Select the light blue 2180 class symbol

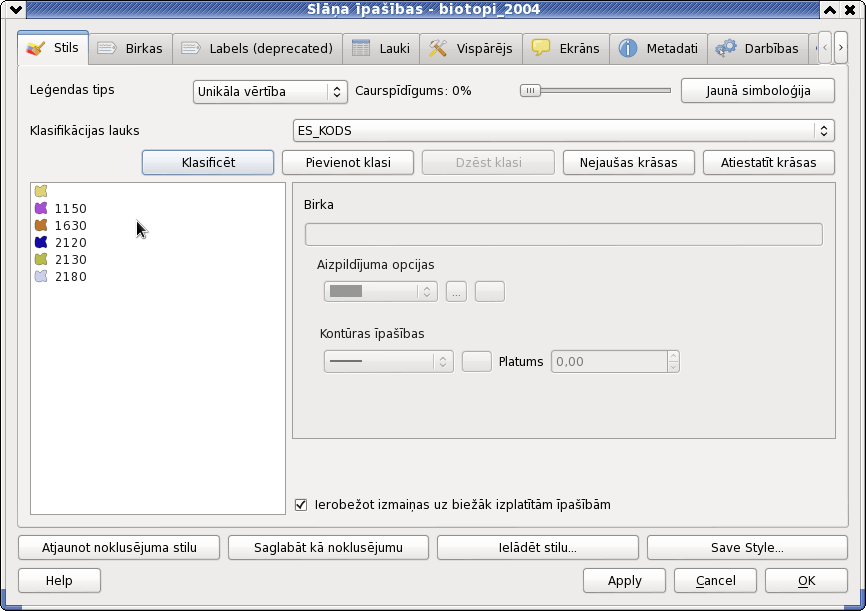(x=41, y=276)
